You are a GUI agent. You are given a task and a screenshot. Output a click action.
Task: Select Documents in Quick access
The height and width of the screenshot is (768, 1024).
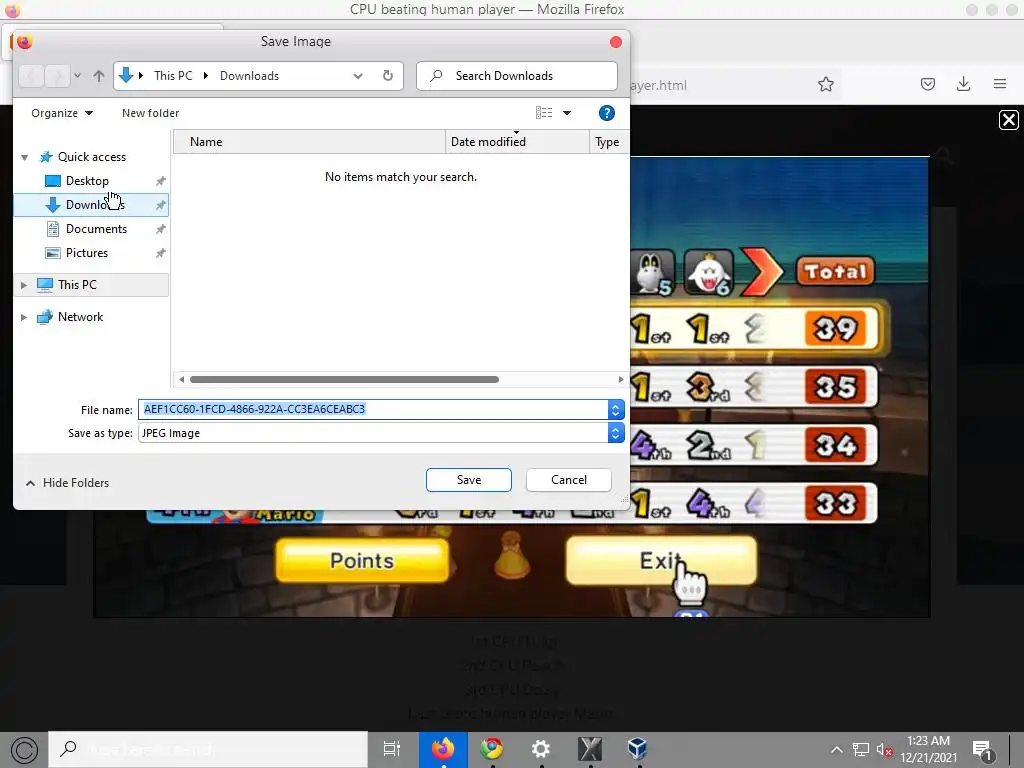click(x=96, y=229)
